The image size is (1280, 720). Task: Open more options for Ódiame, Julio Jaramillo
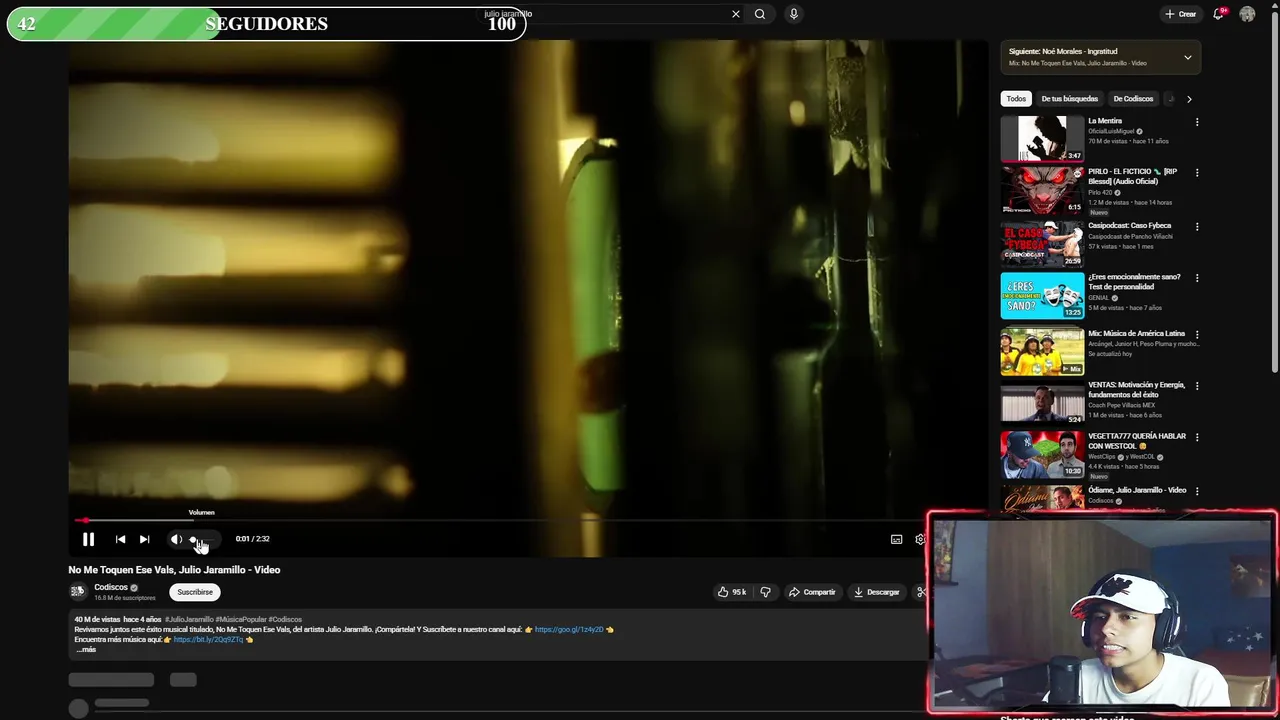pyautogui.click(x=1197, y=491)
